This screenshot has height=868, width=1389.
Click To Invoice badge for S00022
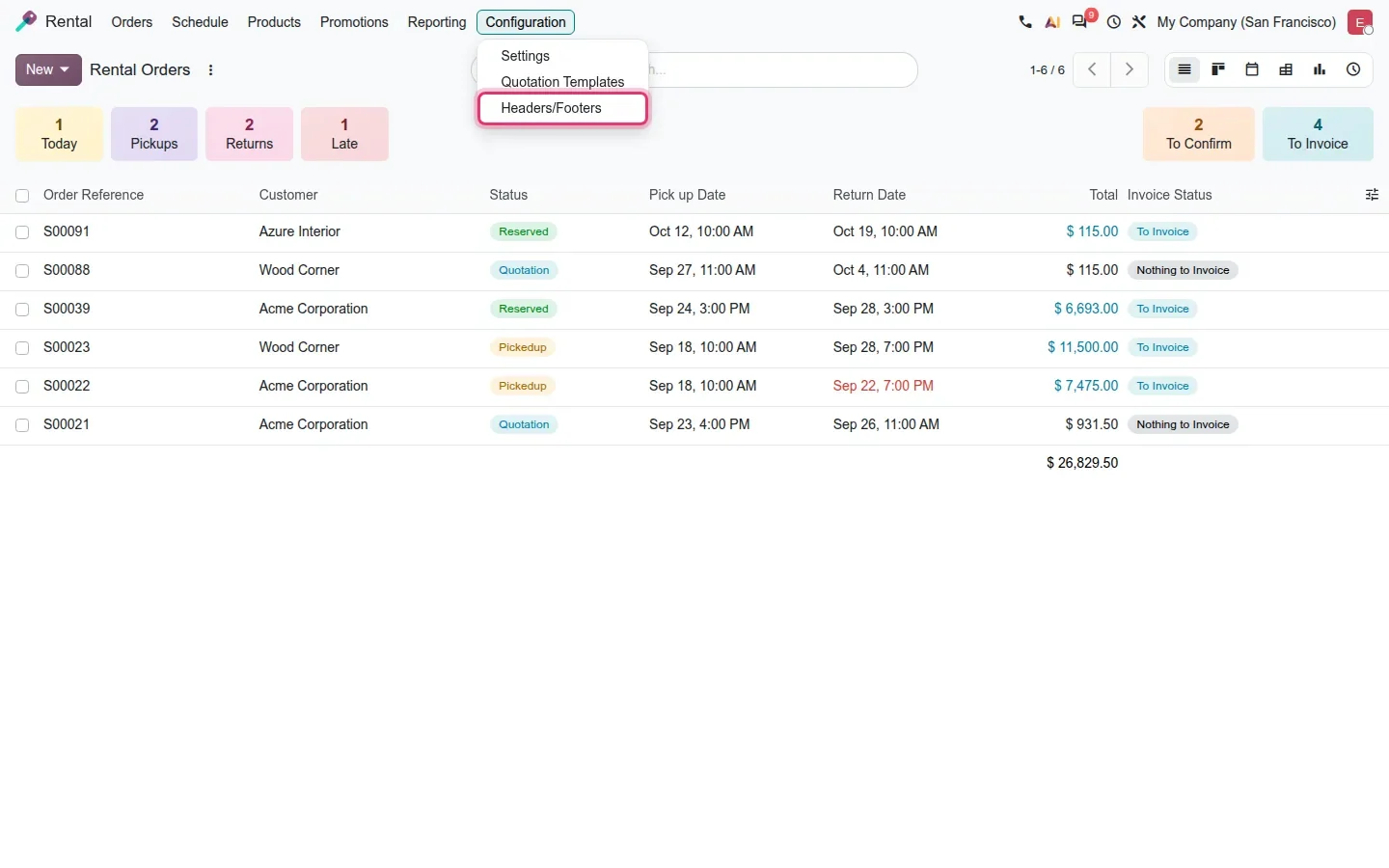(1162, 386)
